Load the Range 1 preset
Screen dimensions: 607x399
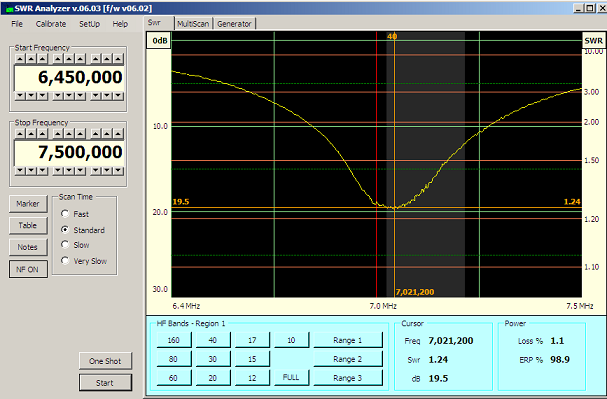coord(348,340)
